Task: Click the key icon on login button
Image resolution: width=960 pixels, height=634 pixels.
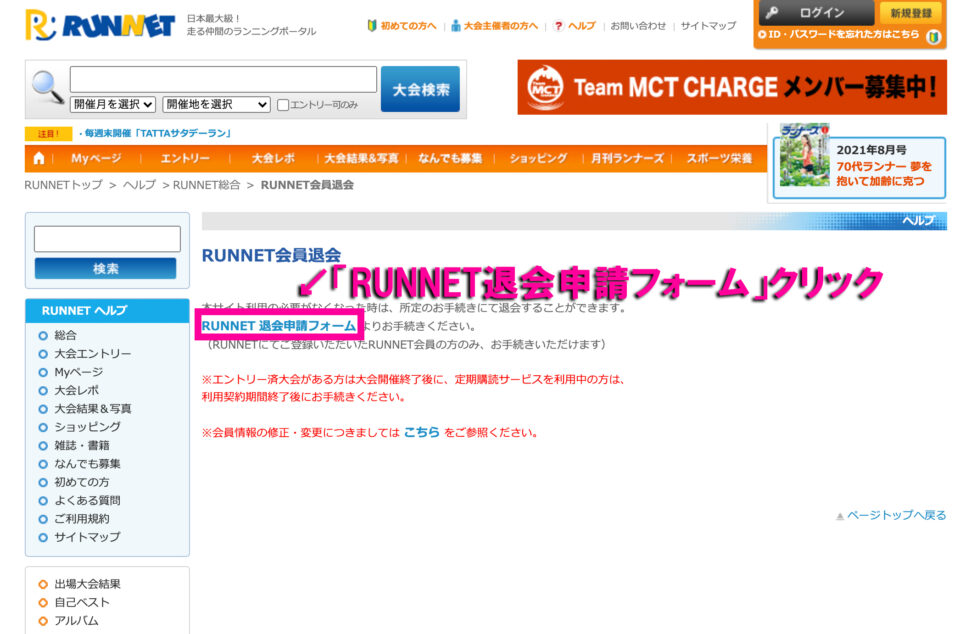Action: (772, 13)
